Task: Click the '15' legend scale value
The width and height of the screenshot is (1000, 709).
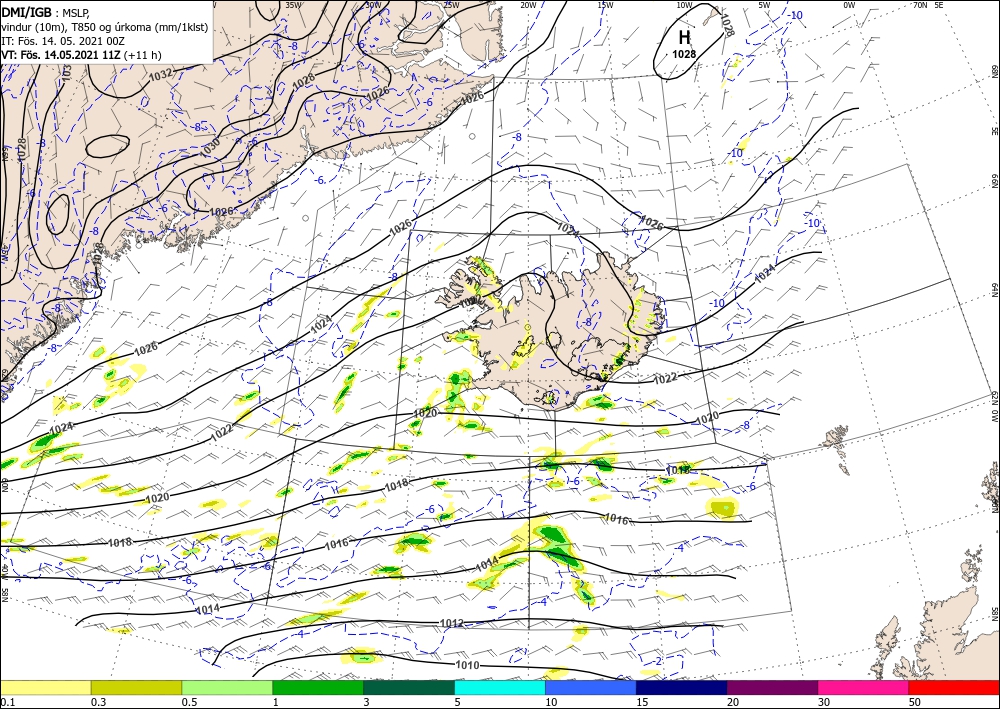Action: 642,702
